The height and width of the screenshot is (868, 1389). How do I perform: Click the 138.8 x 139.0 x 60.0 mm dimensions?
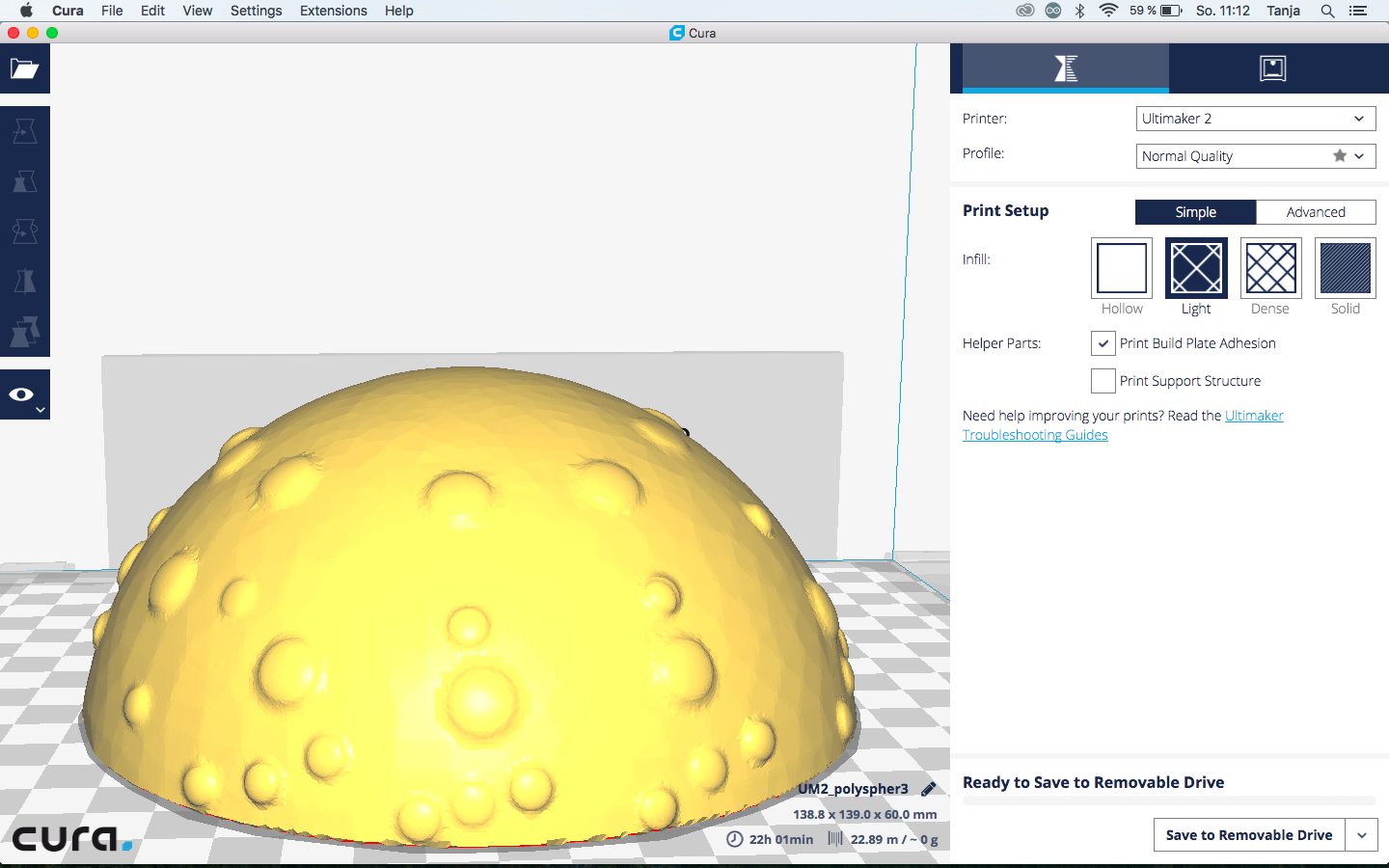pyautogui.click(x=865, y=814)
